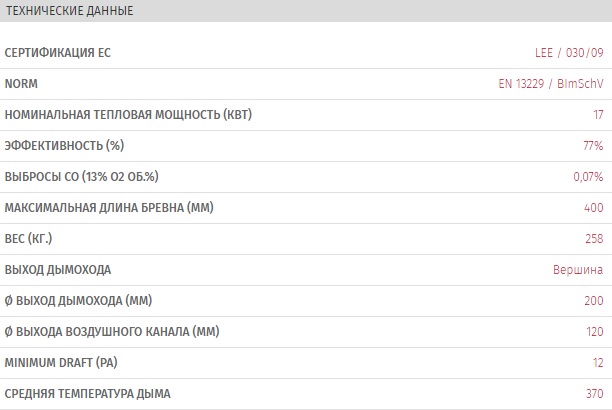Select the NORM row label
The image size is (612, 410).
point(21,84)
